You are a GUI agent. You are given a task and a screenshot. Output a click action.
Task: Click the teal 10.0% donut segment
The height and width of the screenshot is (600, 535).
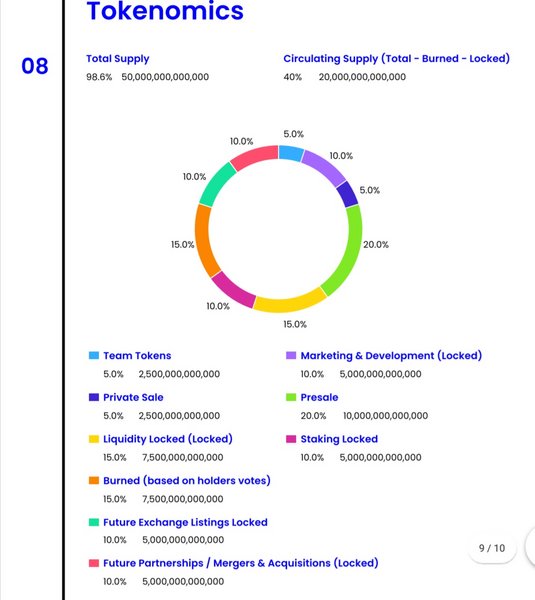(x=217, y=184)
